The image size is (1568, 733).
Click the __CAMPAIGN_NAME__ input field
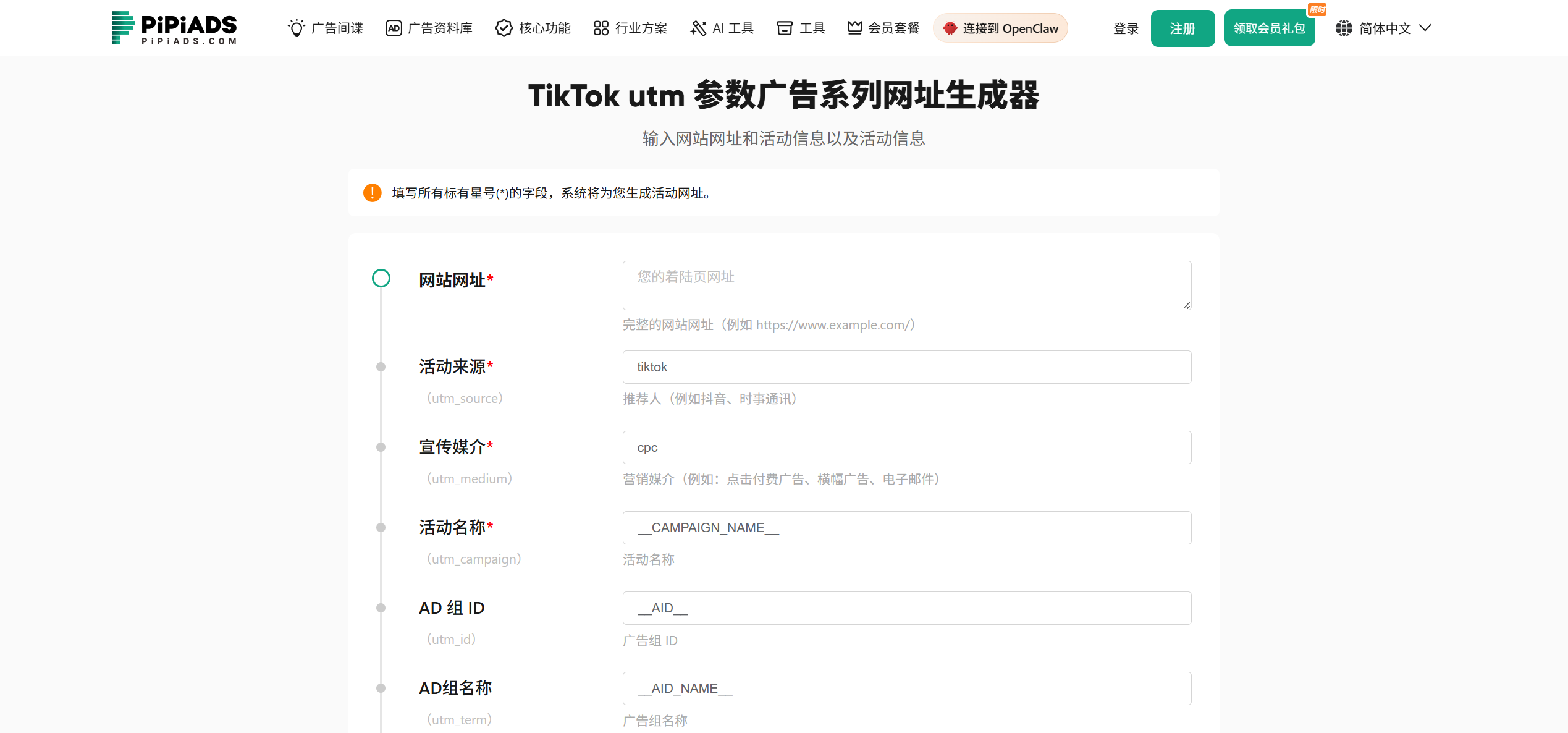pos(907,528)
